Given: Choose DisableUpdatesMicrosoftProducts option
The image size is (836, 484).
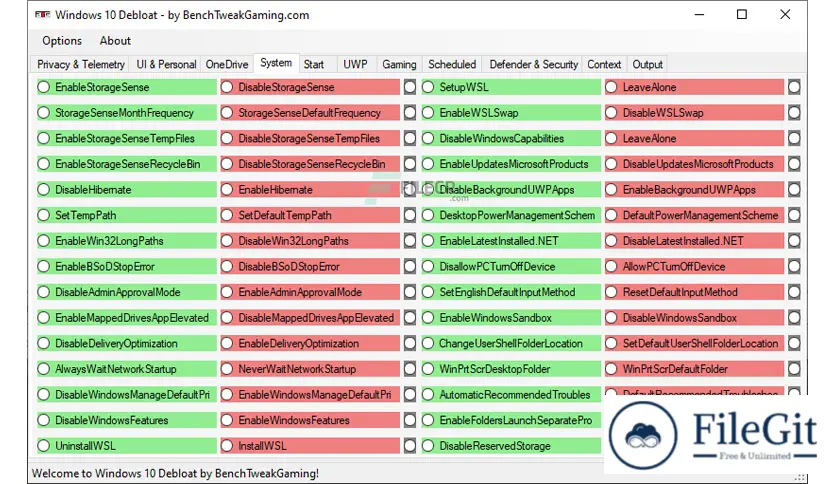Looking at the screenshot, I should tap(694, 164).
